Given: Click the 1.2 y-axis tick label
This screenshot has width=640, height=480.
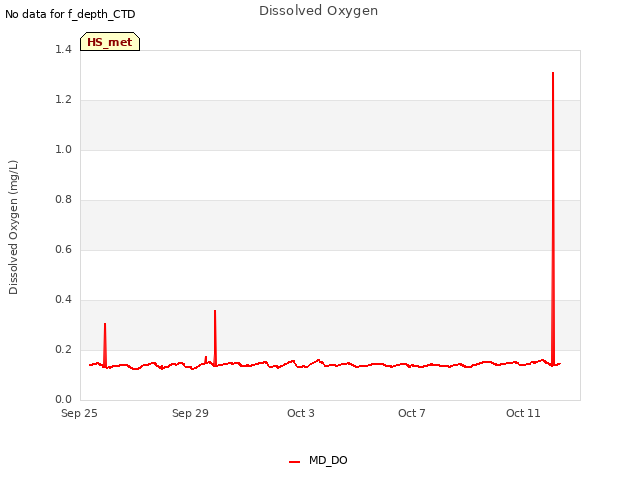Looking at the screenshot, I should pos(63,100).
